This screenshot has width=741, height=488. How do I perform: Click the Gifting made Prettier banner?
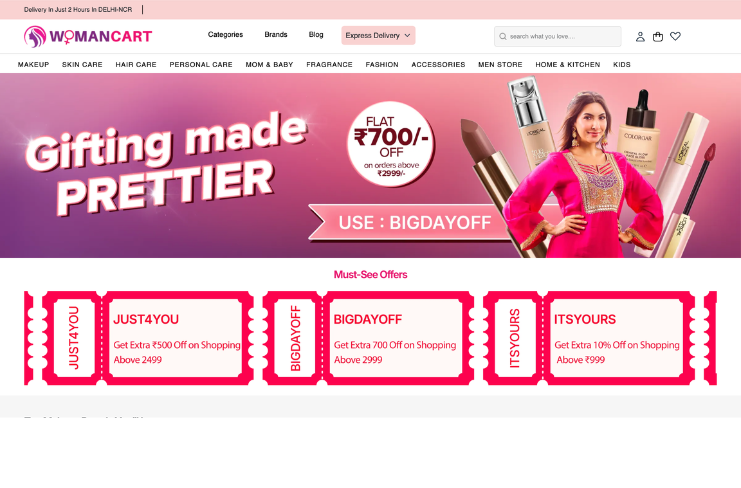pos(370,165)
